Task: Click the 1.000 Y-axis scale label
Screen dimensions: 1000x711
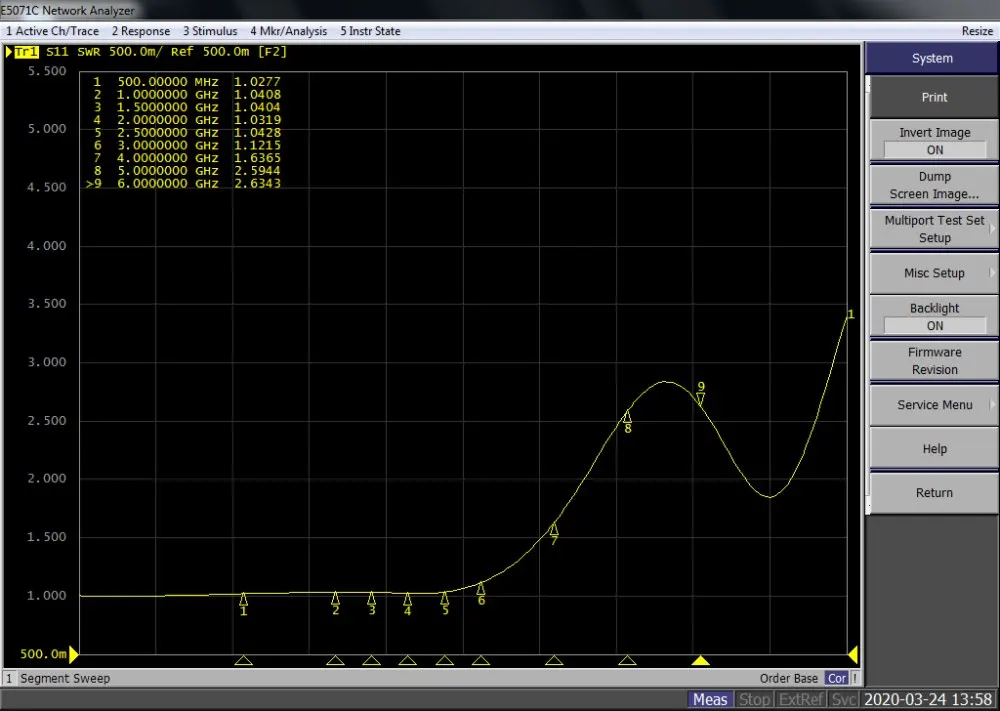Action: [x=47, y=595]
